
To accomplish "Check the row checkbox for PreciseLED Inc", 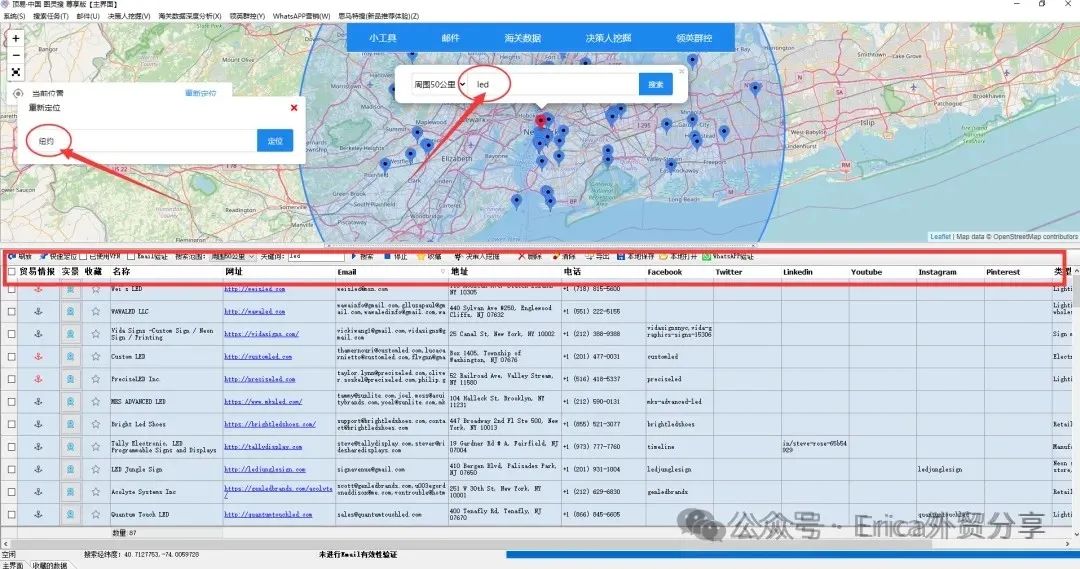I will tap(11, 379).
